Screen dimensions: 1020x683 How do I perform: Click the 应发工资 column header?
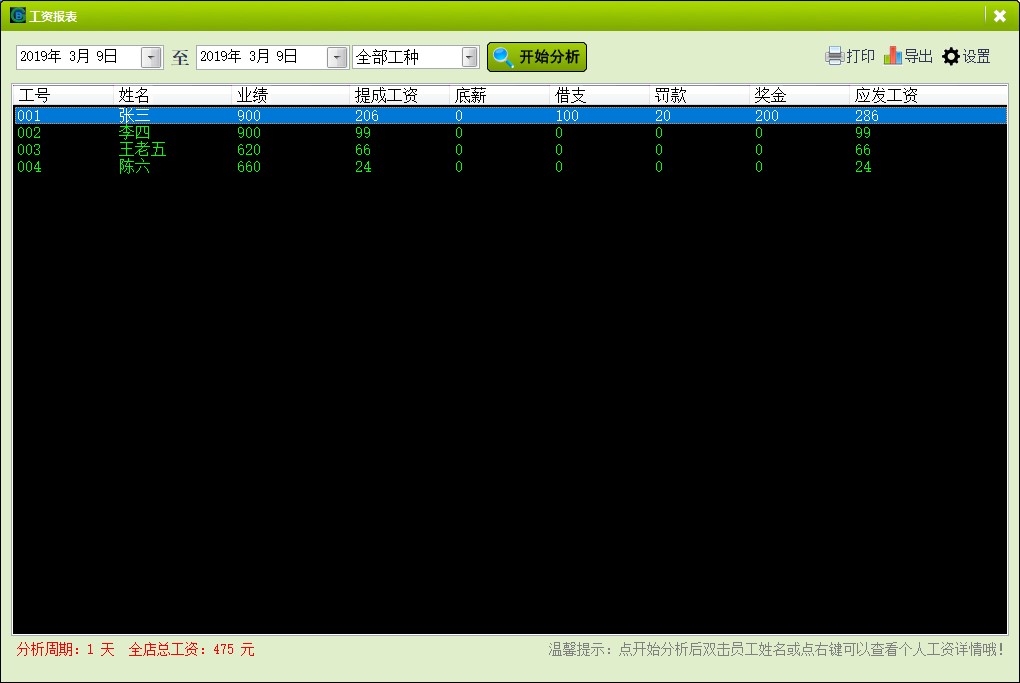point(886,96)
